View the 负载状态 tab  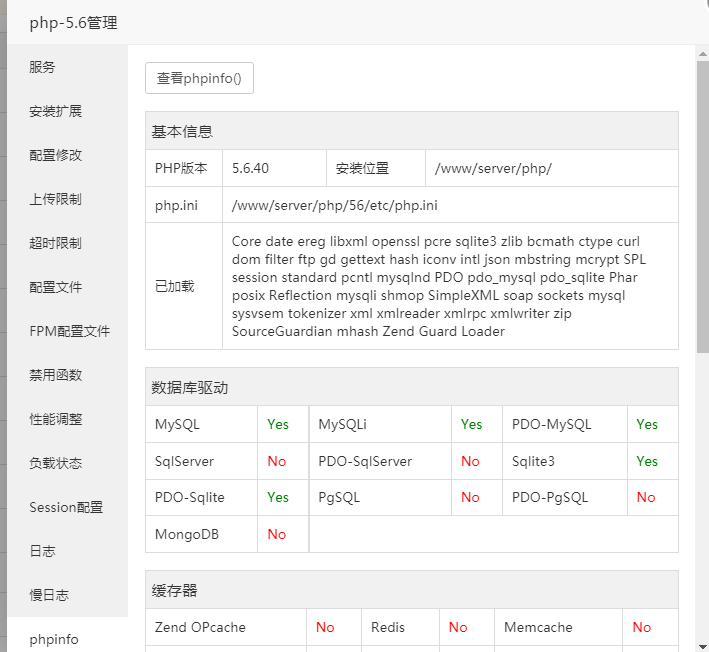tap(55, 463)
